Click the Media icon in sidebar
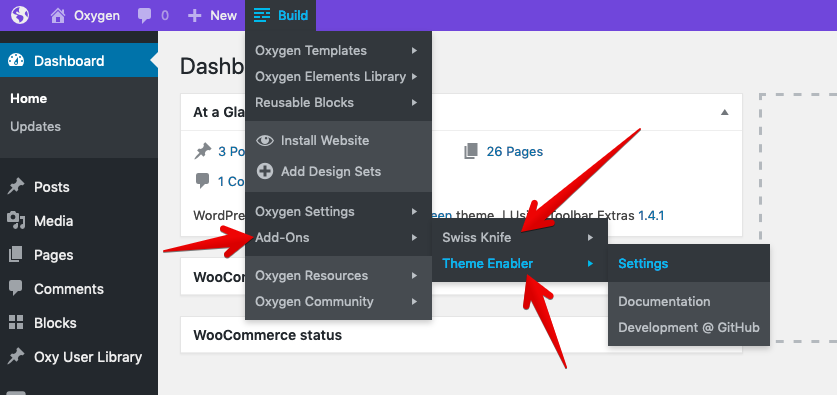This screenshot has height=395, width=837. 16,220
